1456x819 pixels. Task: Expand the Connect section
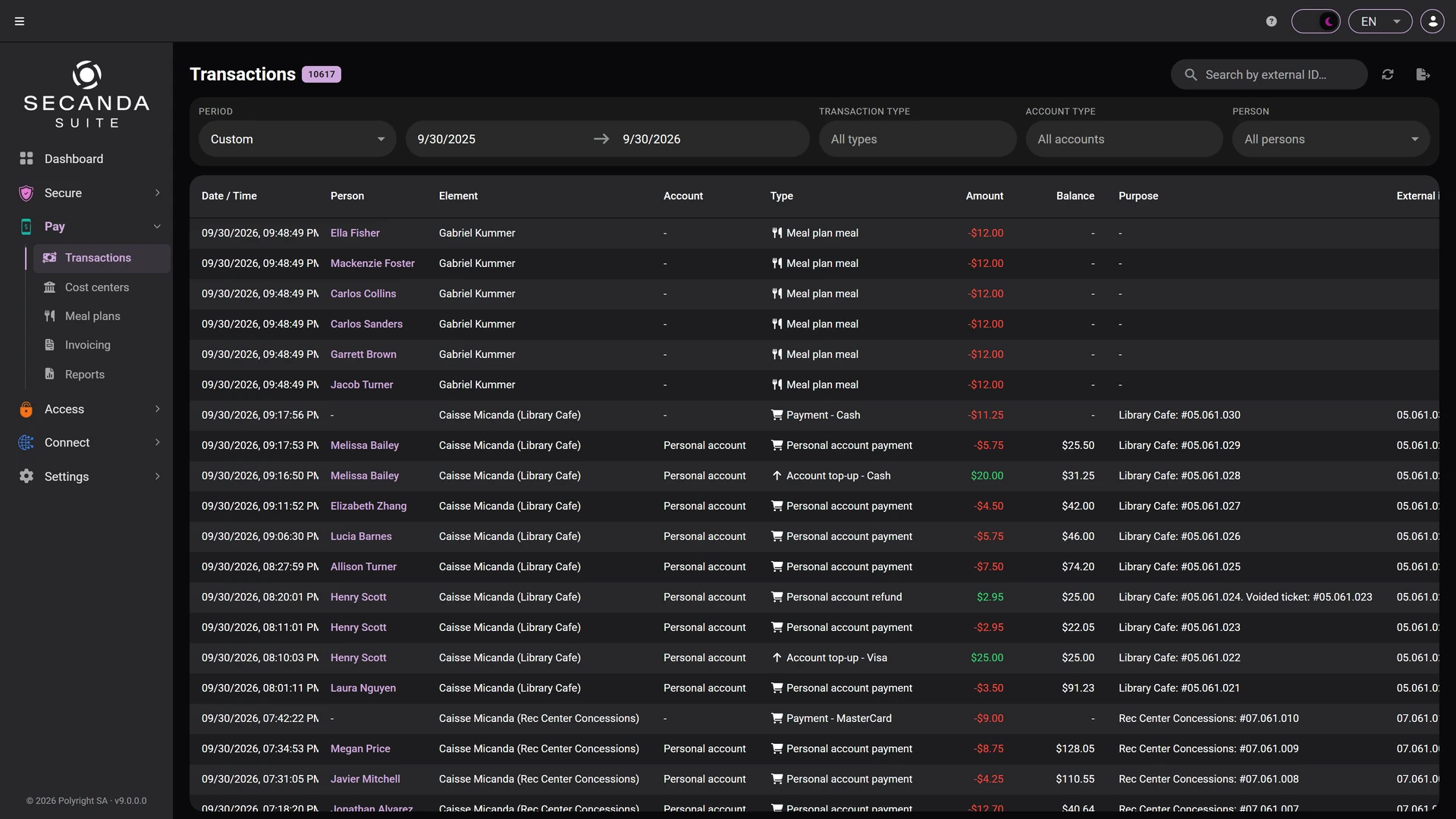tap(86, 443)
